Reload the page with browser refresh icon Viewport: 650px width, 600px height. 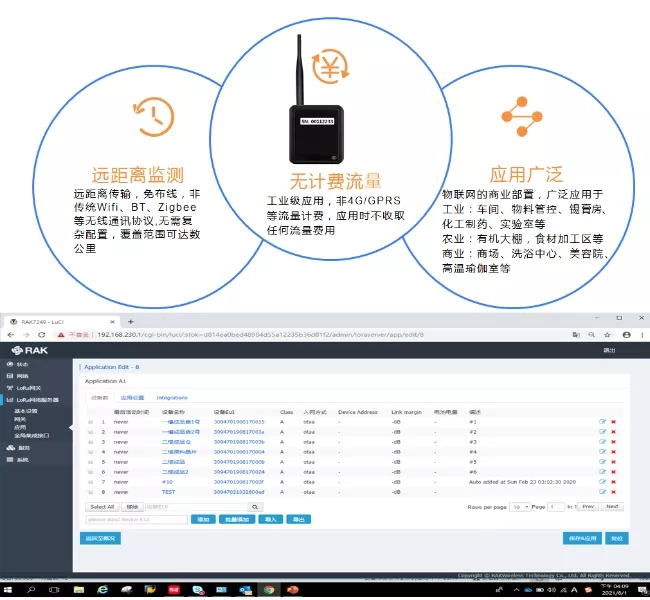[x=41, y=335]
